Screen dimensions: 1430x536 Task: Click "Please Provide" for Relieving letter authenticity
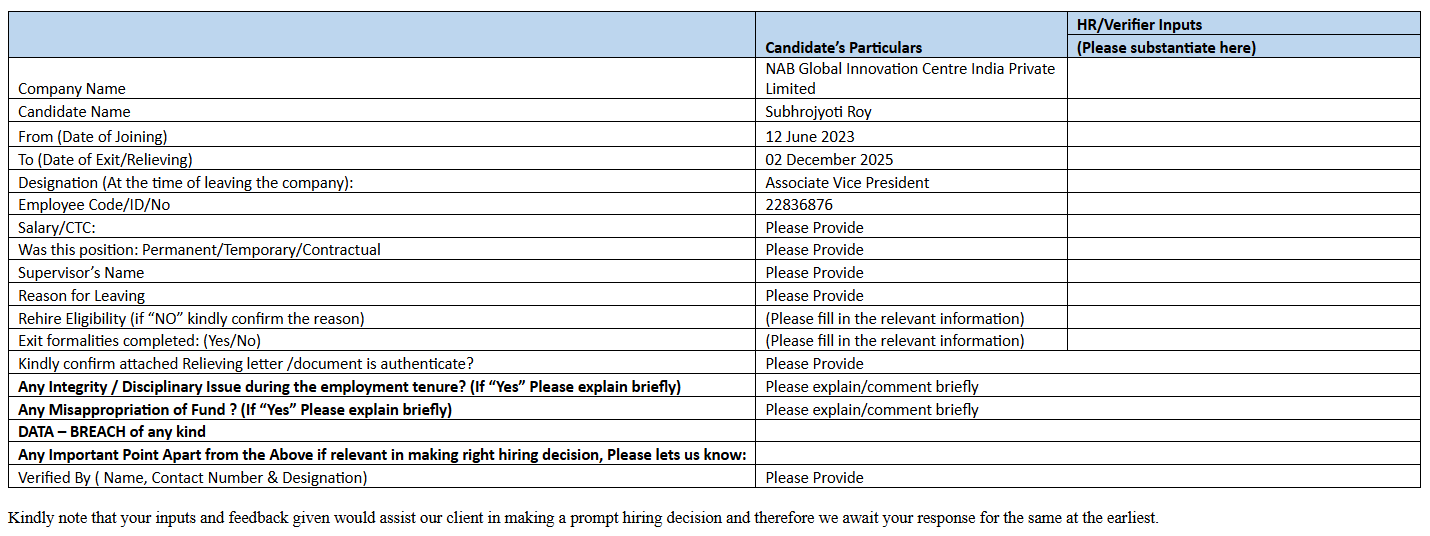click(x=814, y=363)
